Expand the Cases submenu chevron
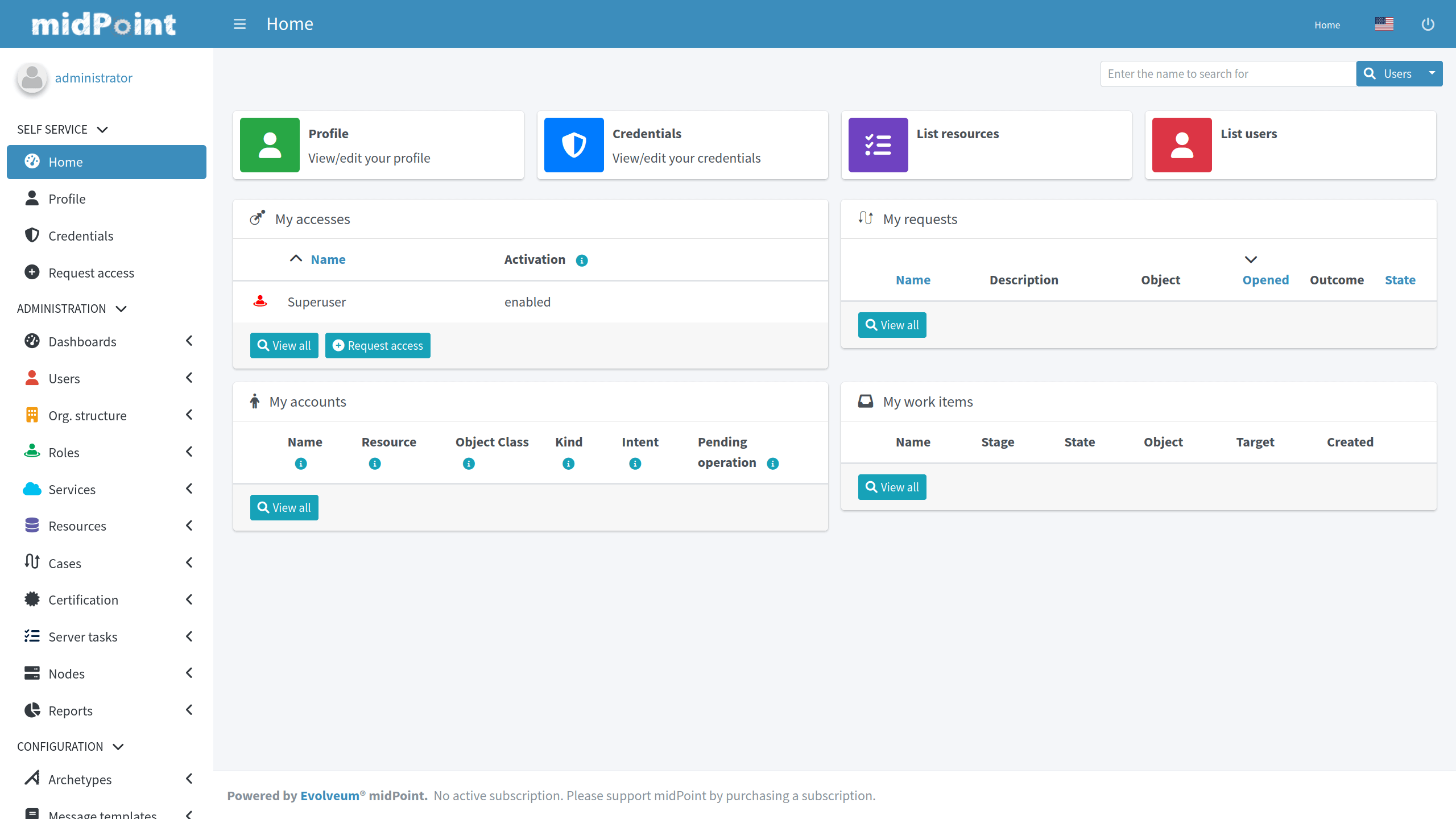Image resolution: width=1456 pixels, height=819 pixels. click(x=189, y=562)
